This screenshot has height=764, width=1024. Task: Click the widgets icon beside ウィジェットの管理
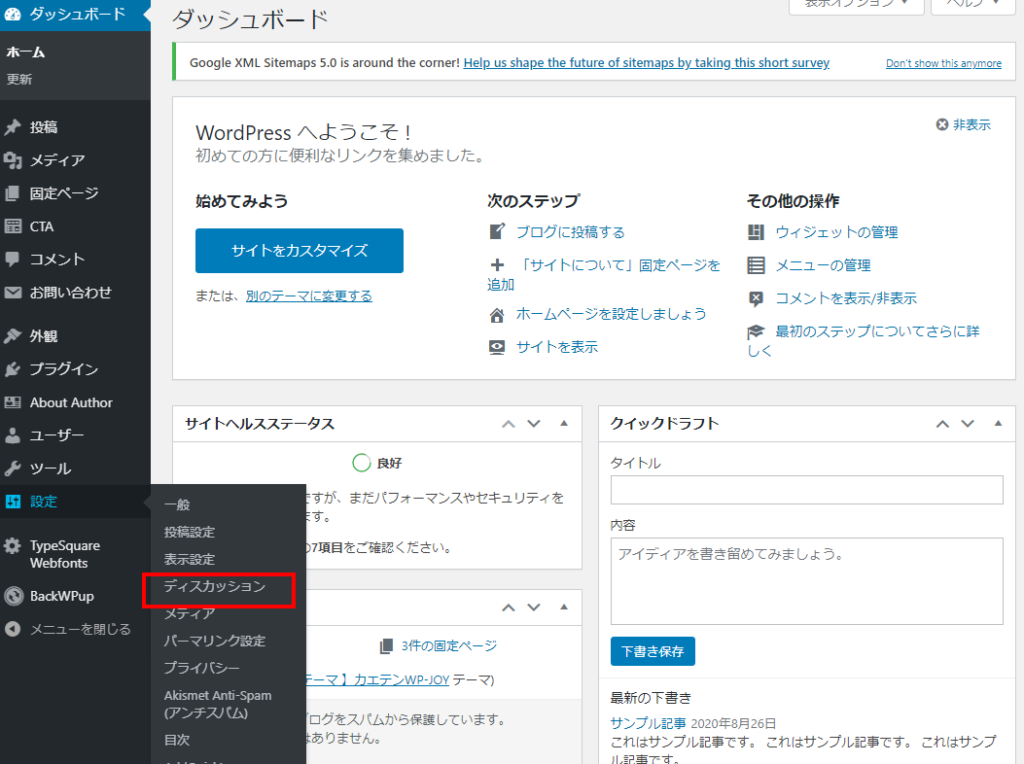pos(756,232)
